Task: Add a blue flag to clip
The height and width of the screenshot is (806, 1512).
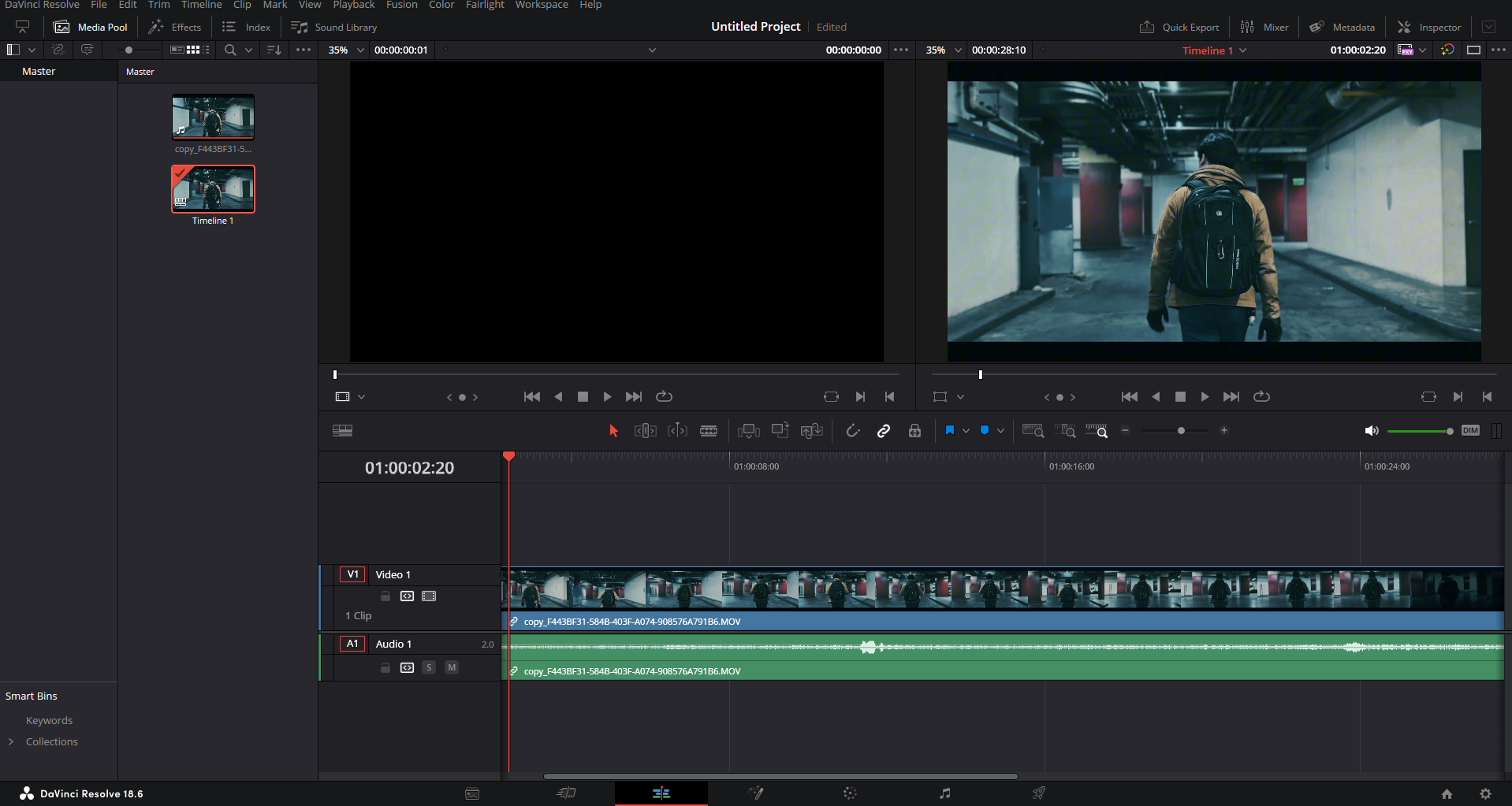Action: coord(950,430)
